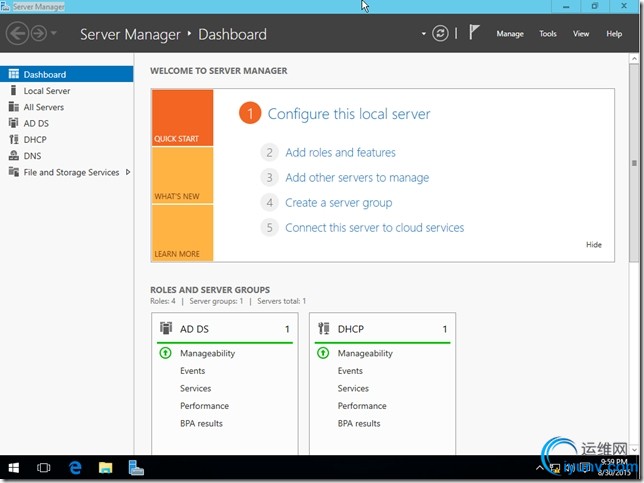Screen dimensions: 644x483
Task: Open dropdown arrow left of refresh icon
Action: (x=423, y=34)
